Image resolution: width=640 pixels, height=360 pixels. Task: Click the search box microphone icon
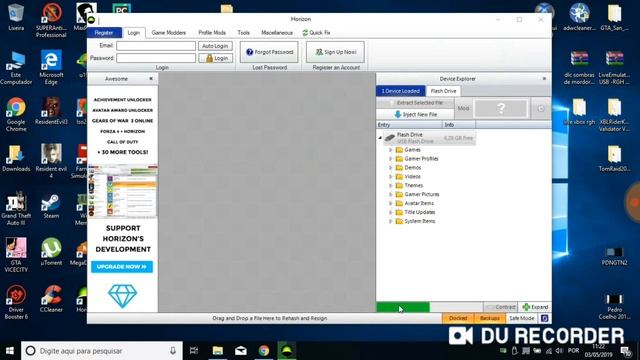click(173, 351)
